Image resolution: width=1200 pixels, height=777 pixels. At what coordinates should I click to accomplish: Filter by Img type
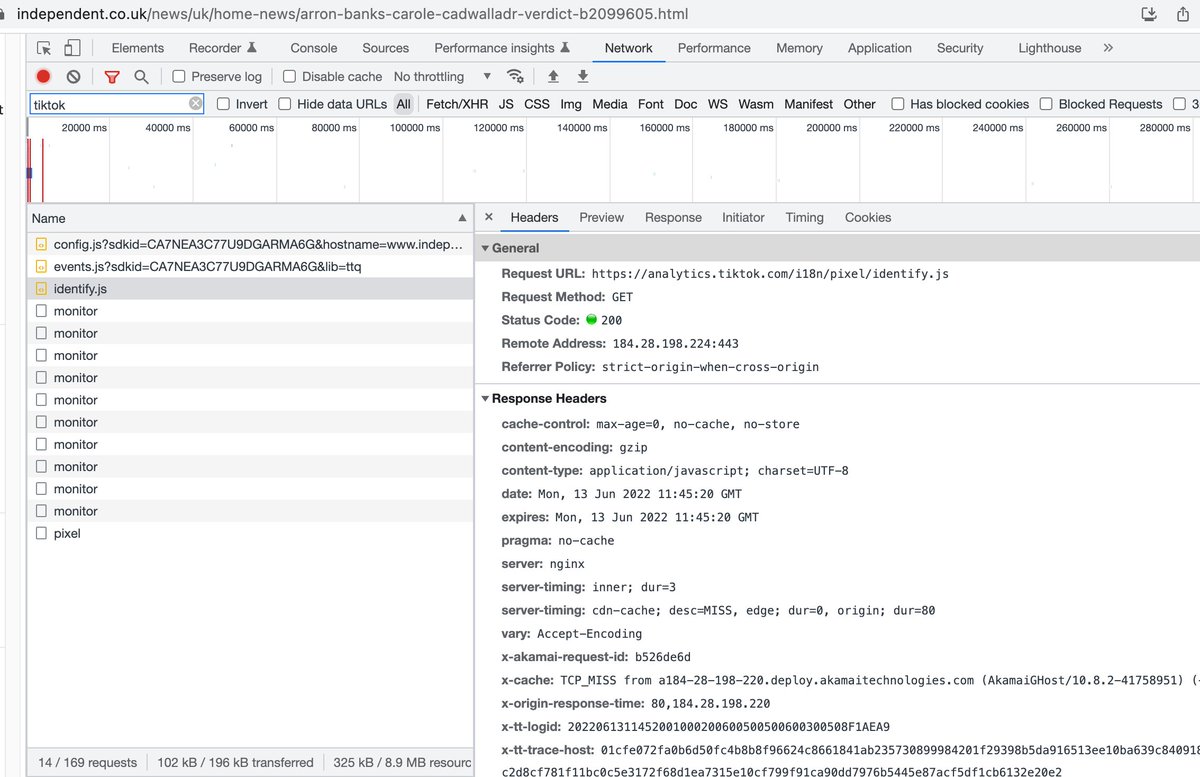click(x=571, y=104)
